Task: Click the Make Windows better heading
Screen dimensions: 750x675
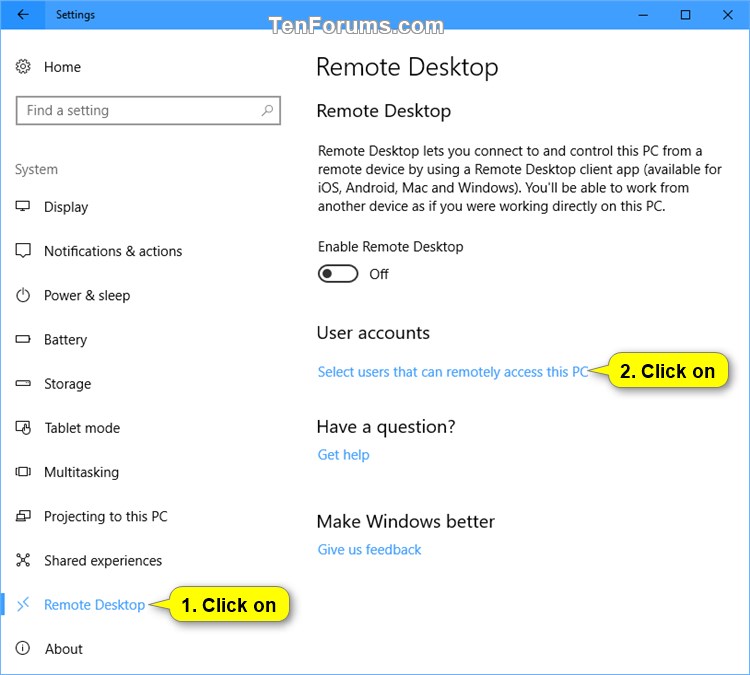Action: pyautogui.click(x=406, y=521)
